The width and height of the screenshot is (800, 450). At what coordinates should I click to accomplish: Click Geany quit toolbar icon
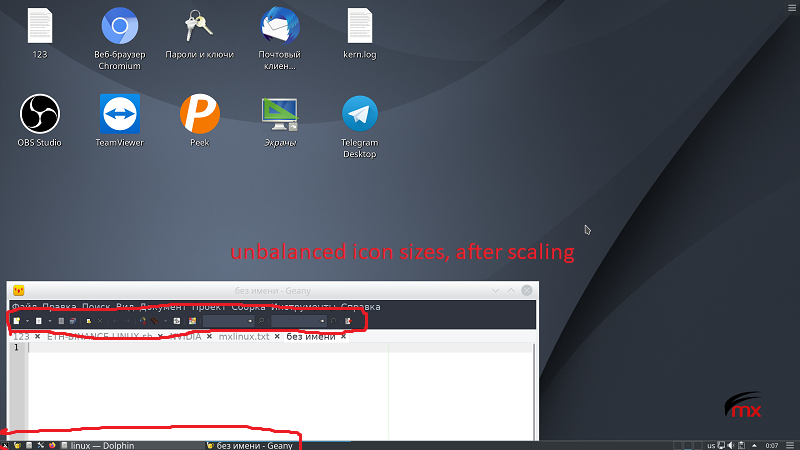coord(348,321)
